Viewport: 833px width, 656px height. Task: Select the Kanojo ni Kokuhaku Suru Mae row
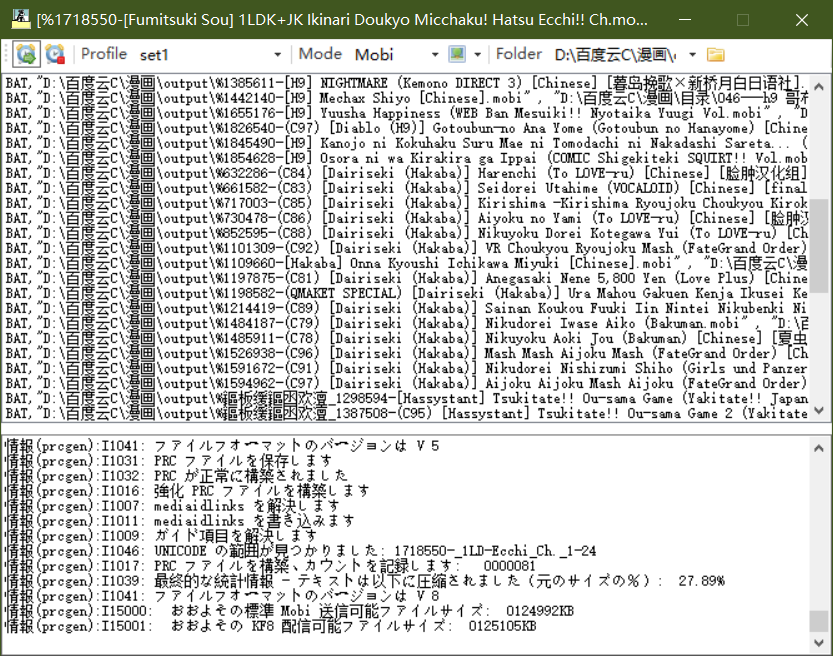(x=406, y=143)
